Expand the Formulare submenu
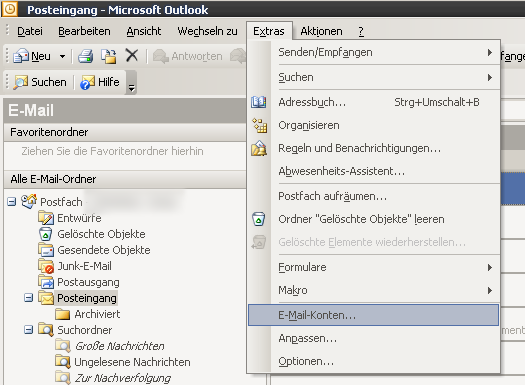Viewport: 525px width, 385px height. 490,267
